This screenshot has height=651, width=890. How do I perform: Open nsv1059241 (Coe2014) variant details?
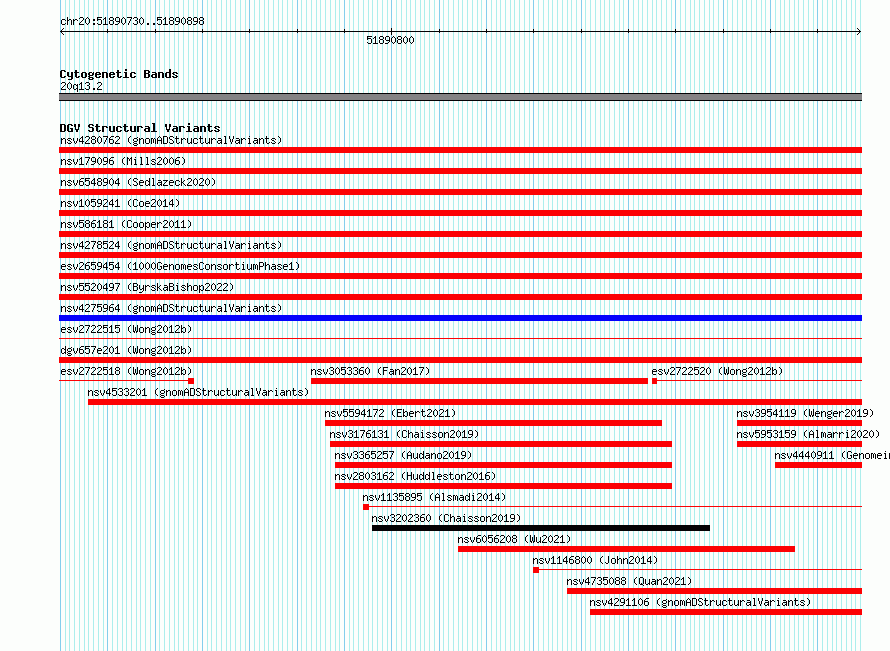pos(120,203)
